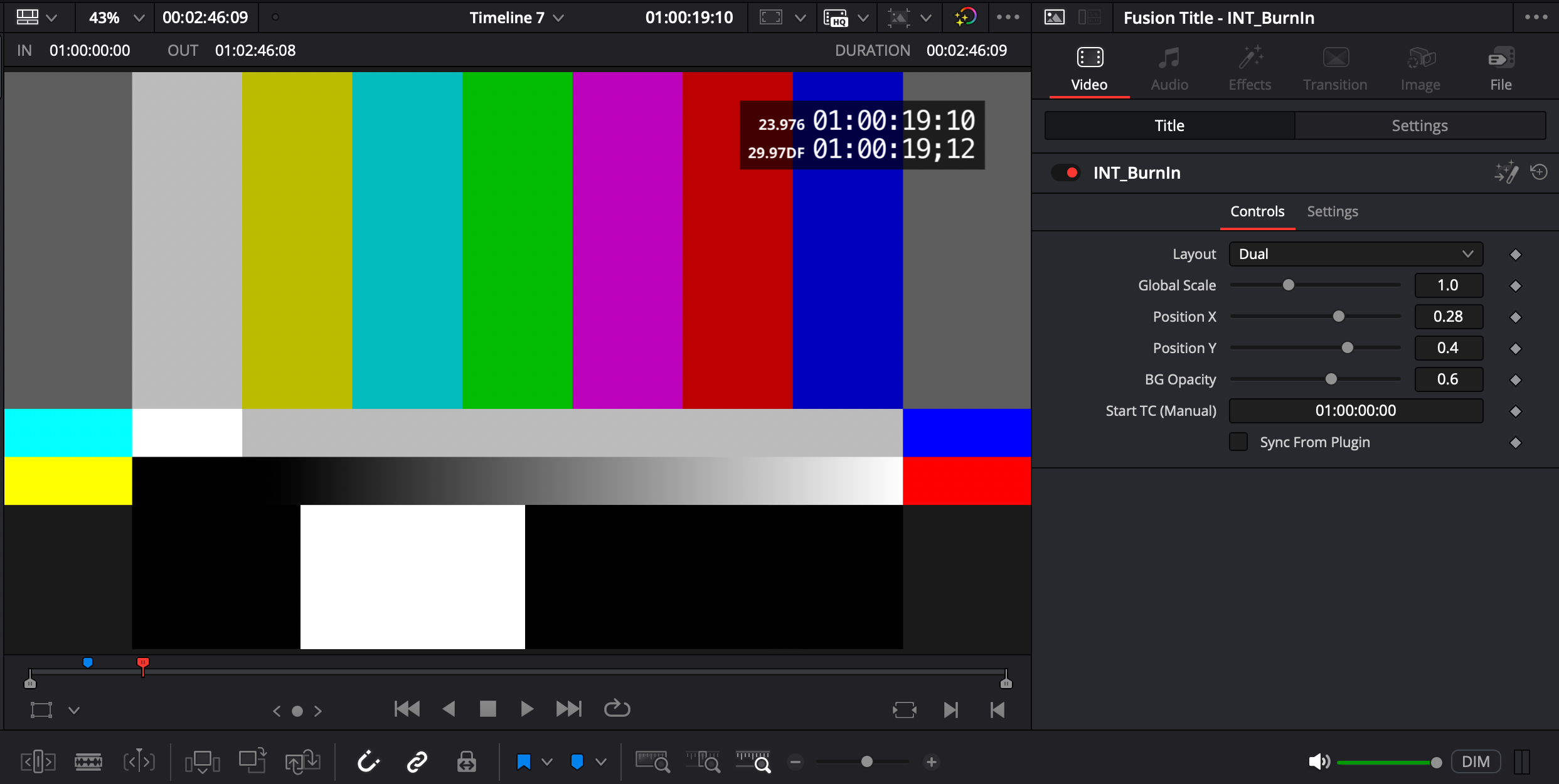Expand the HQ playback options arrow
Image resolution: width=1559 pixels, height=784 pixels.
click(x=863, y=18)
